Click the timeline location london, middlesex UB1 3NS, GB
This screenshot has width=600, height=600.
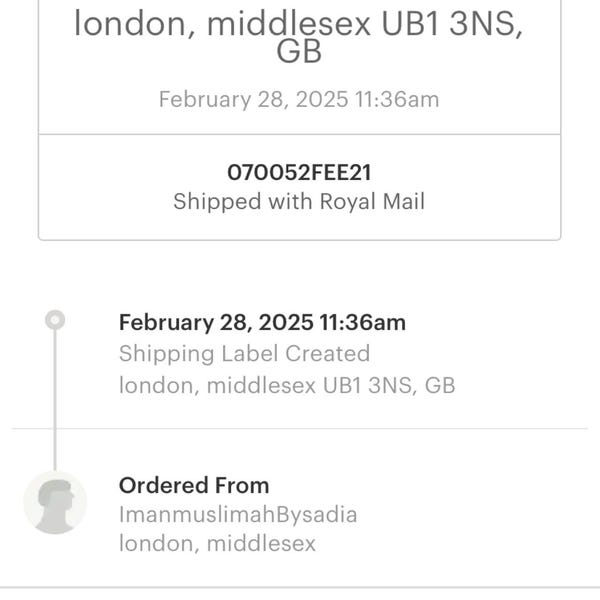287,385
